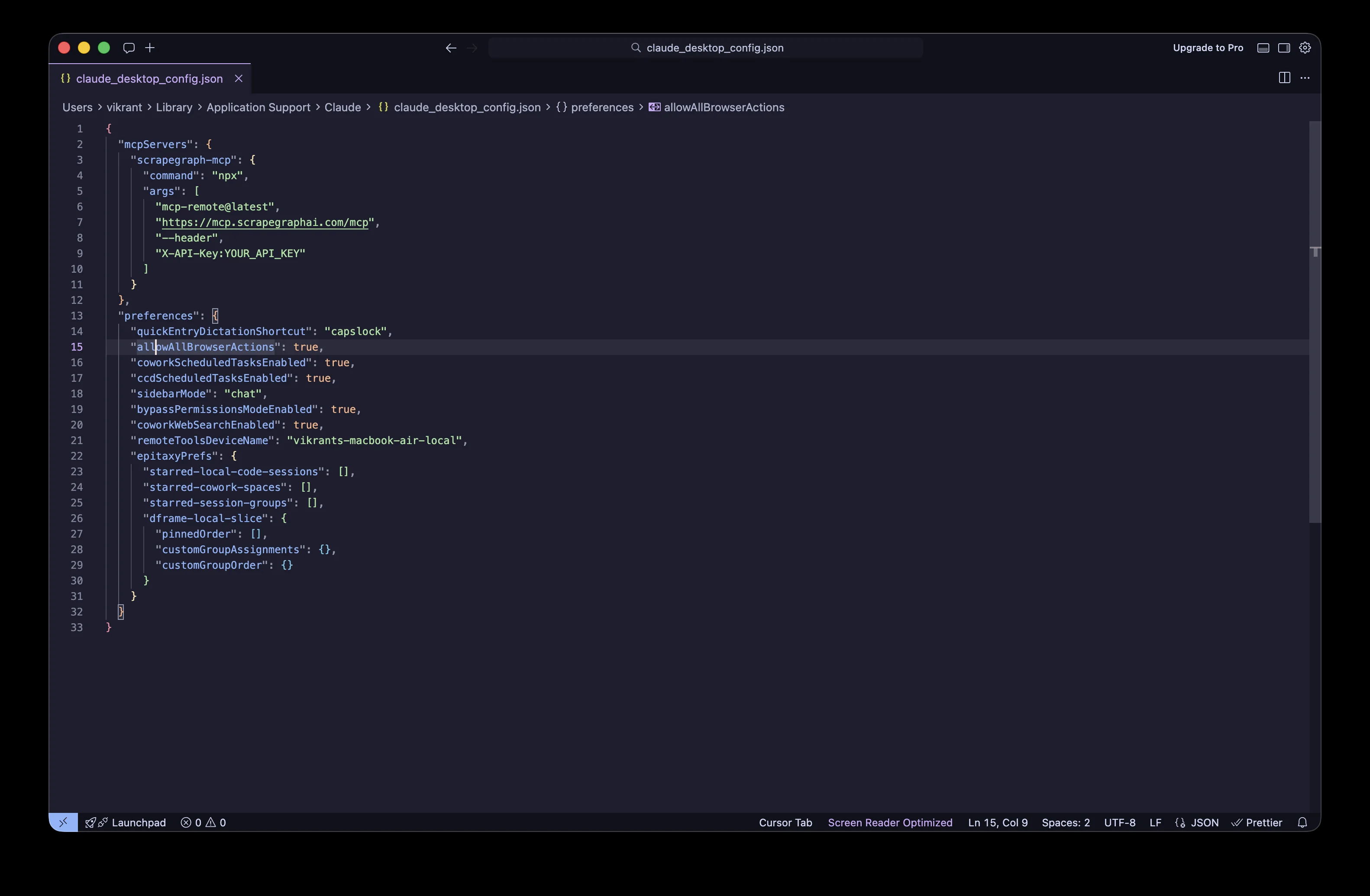Open settings gear in title bar
The width and height of the screenshot is (1370, 896).
point(1305,48)
